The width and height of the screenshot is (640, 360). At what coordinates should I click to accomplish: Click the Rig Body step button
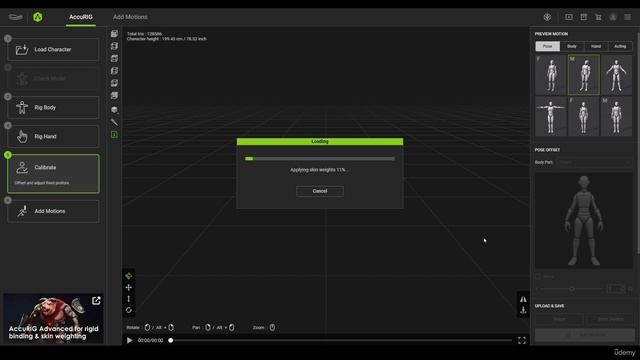(53, 107)
